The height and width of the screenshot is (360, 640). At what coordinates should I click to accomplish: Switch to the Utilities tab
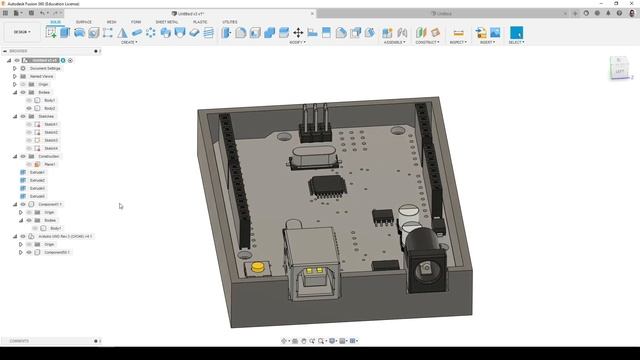230,22
